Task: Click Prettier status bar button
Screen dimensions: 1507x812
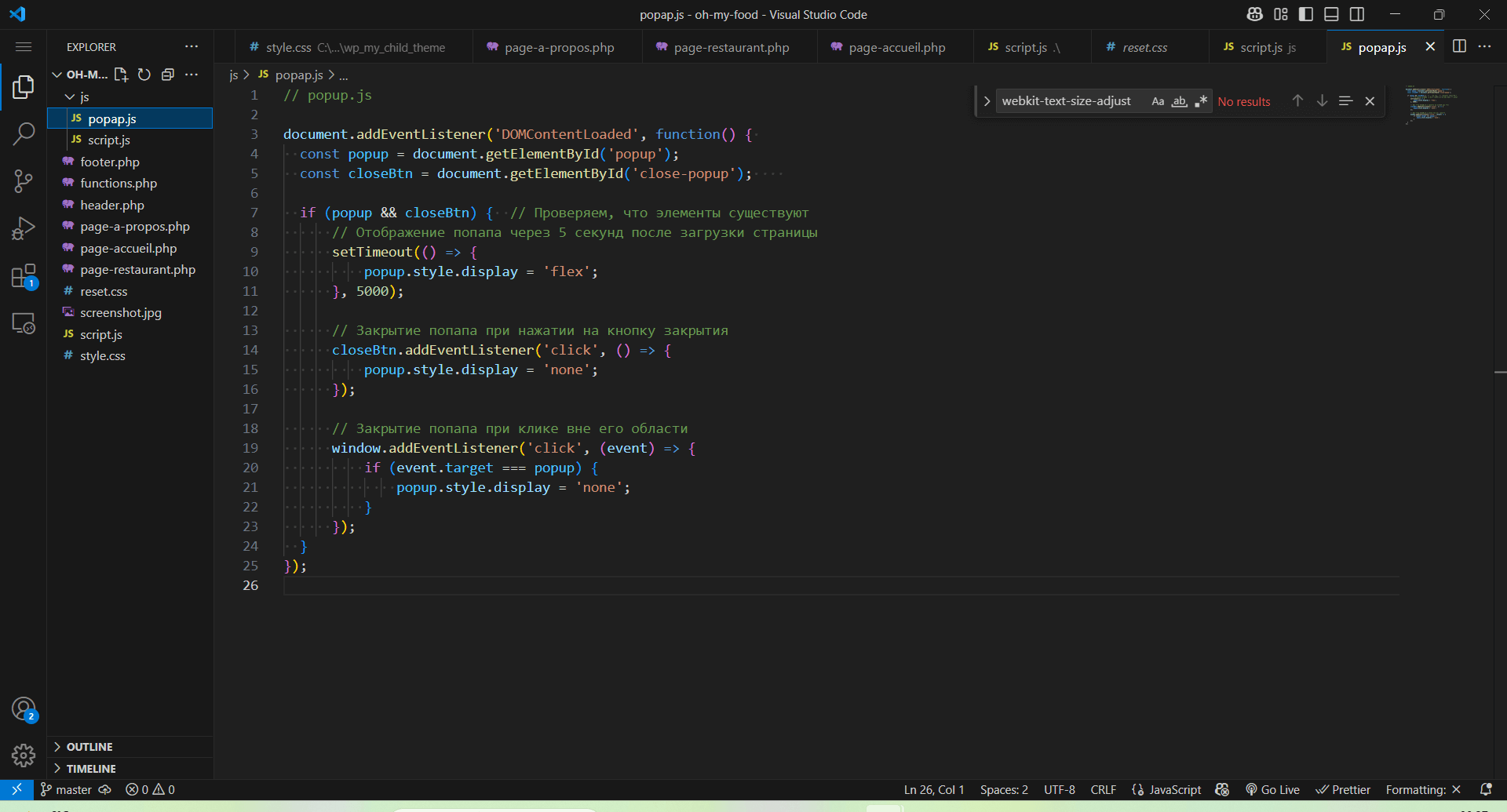Action: point(1343,789)
